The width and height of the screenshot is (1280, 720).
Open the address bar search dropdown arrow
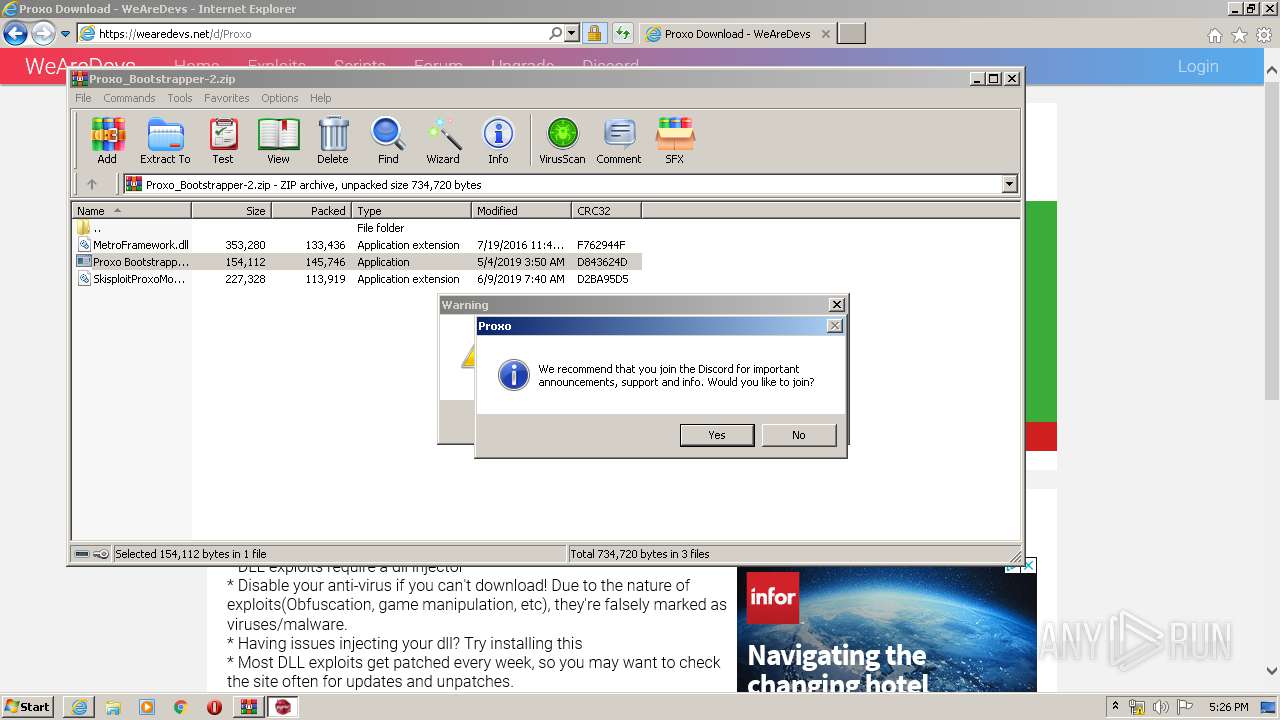(572, 33)
